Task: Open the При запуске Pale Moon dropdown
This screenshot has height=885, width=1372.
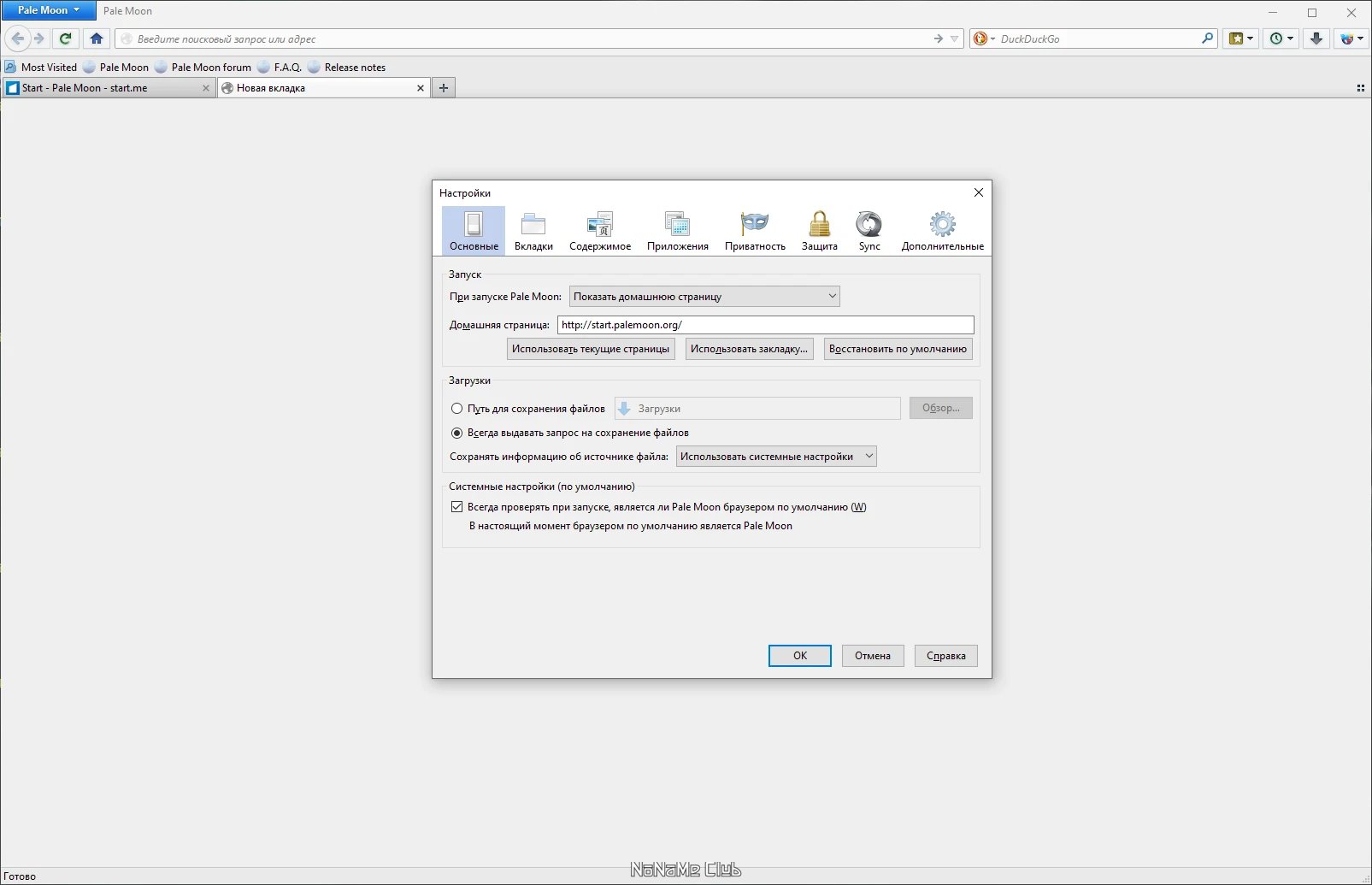Action: tap(704, 297)
